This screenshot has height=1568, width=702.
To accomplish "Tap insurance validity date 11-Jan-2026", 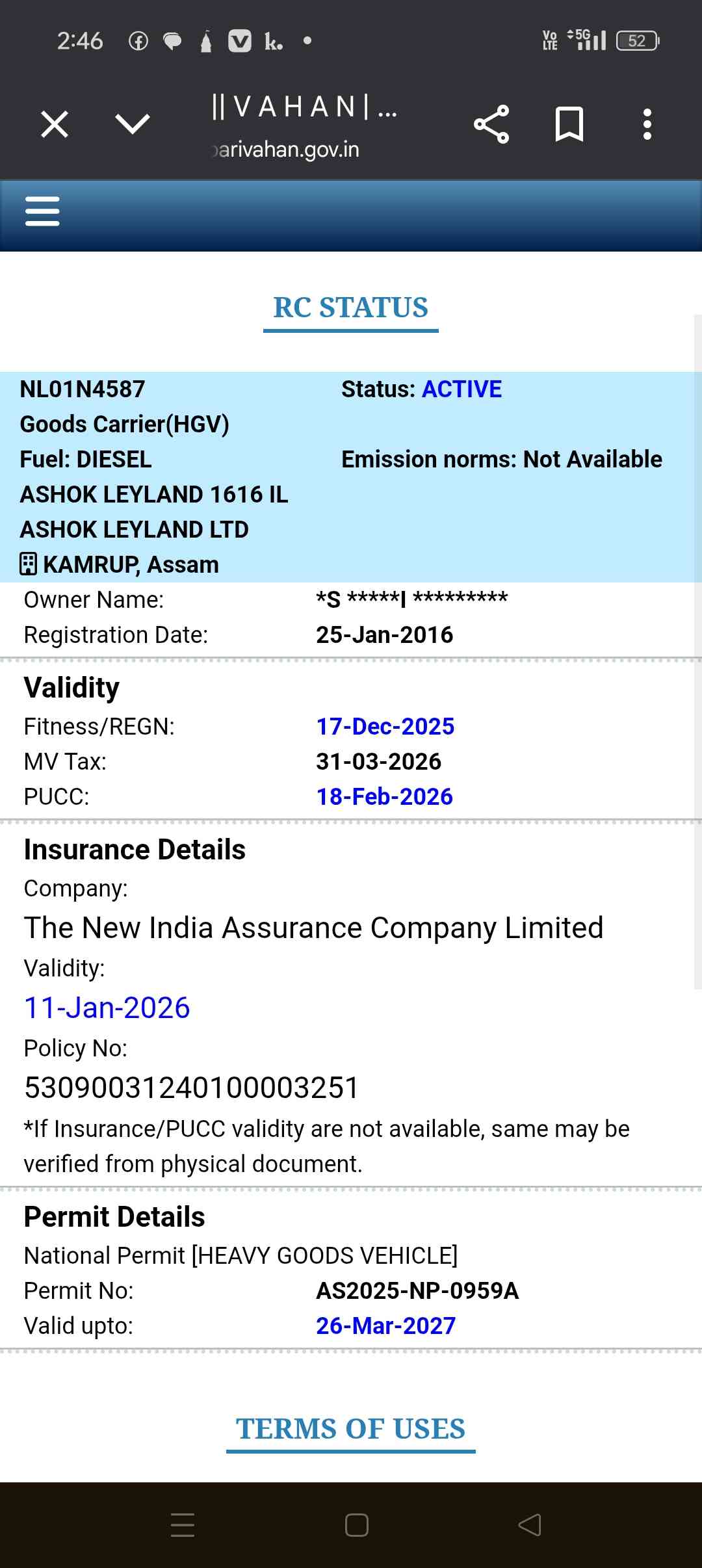I will pyautogui.click(x=107, y=1008).
